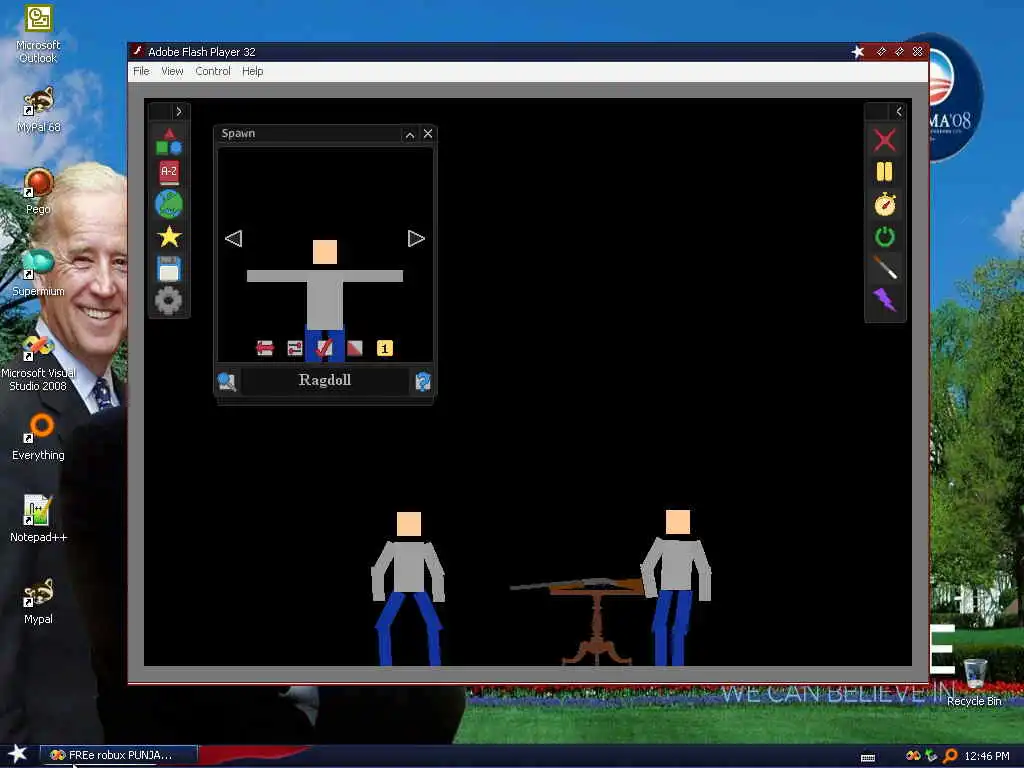Click the red double-arrow flip icon
1024x768 pixels.
(264, 348)
